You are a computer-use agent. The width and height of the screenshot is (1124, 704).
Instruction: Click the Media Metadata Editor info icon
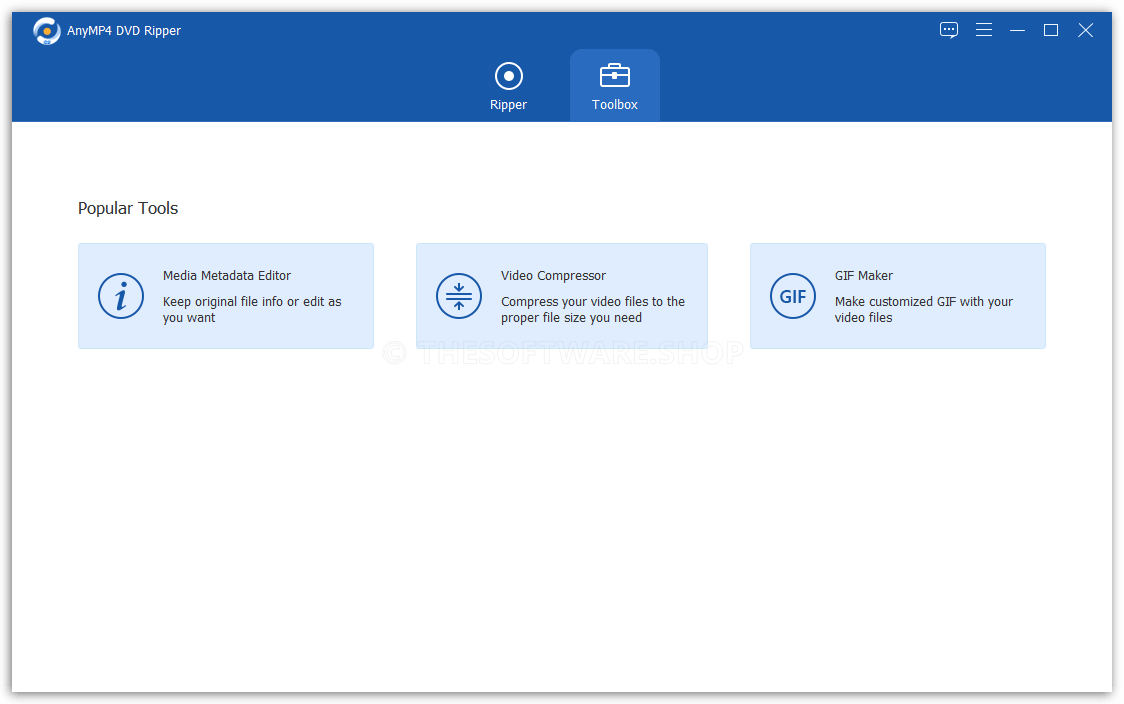click(121, 296)
